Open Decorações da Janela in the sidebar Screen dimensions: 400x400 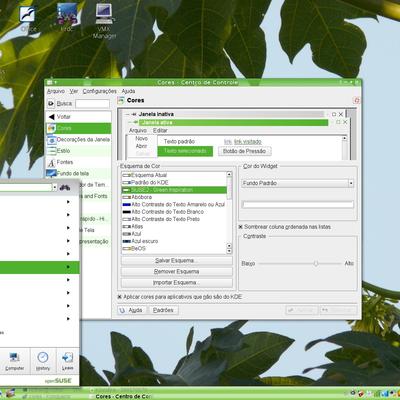pyautogui.click(x=79, y=140)
